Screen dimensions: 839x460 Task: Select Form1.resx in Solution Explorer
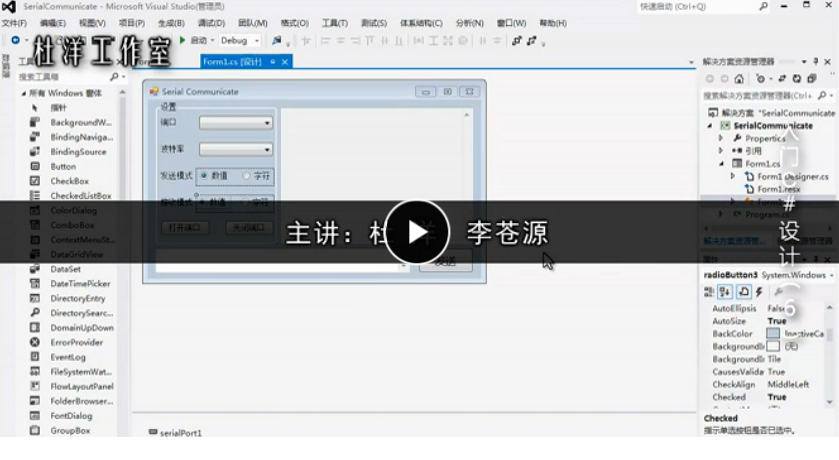779,189
